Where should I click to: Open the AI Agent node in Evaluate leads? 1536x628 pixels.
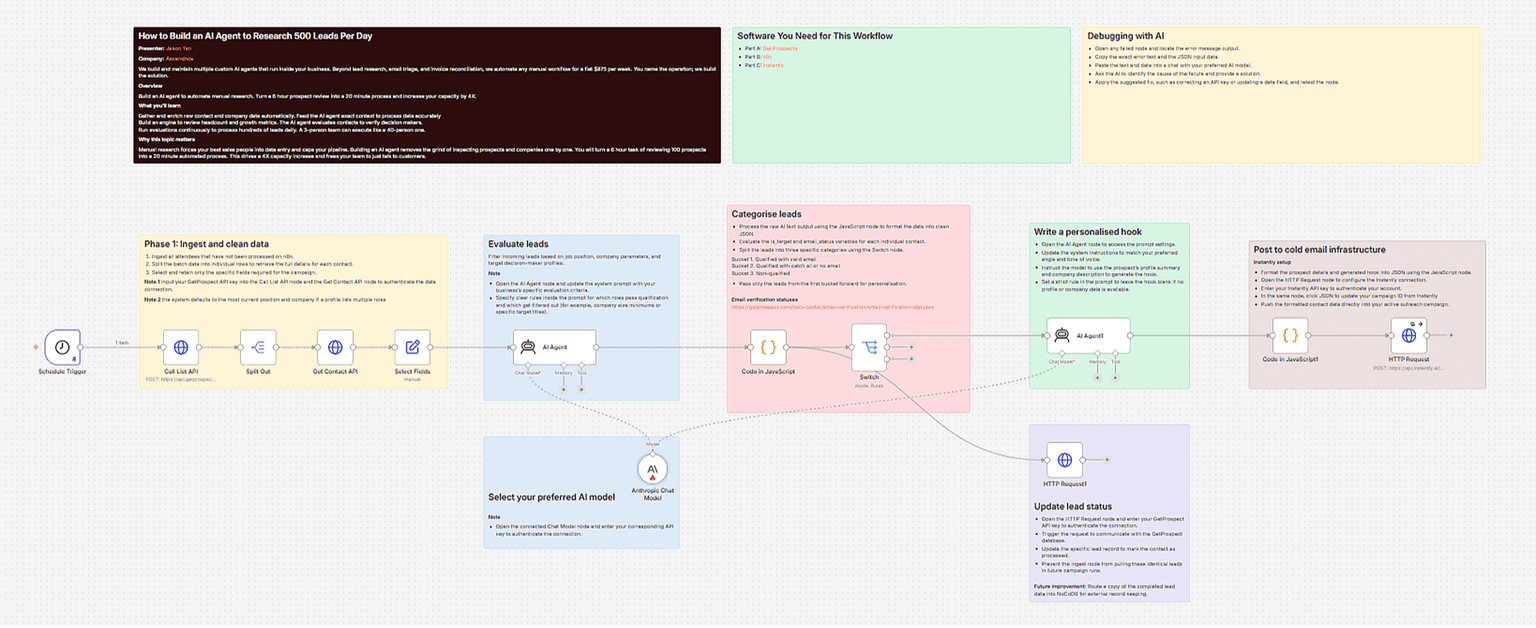(x=554, y=347)
